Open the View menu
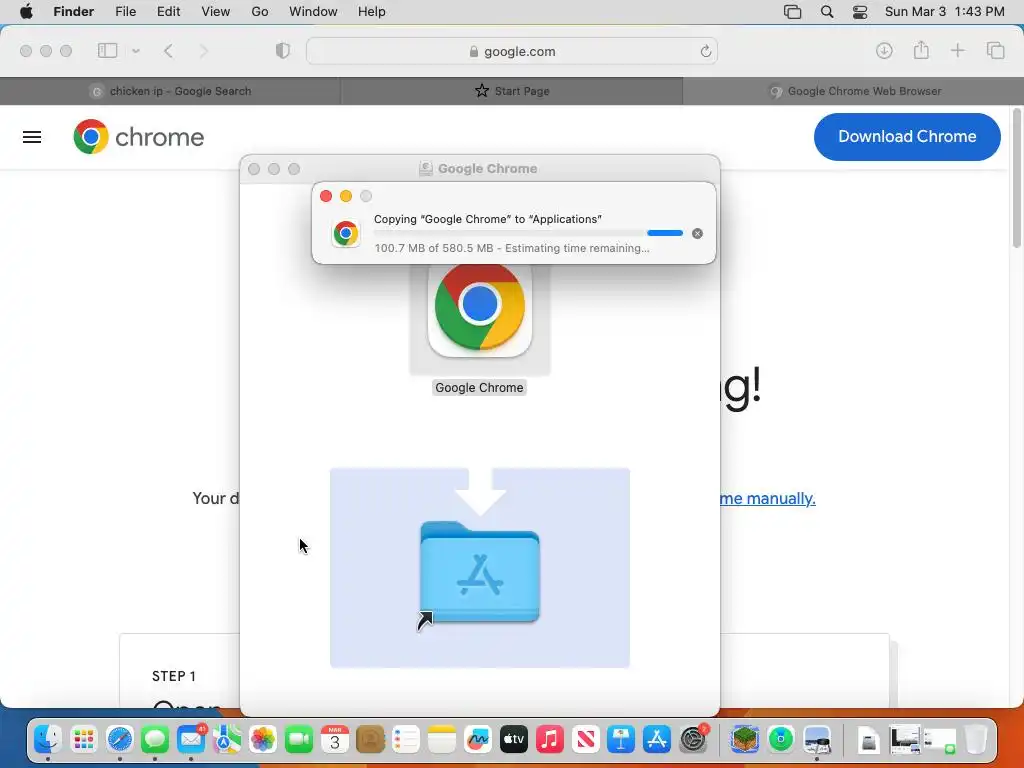1024x768 pixels. click(x=216, y=12)
